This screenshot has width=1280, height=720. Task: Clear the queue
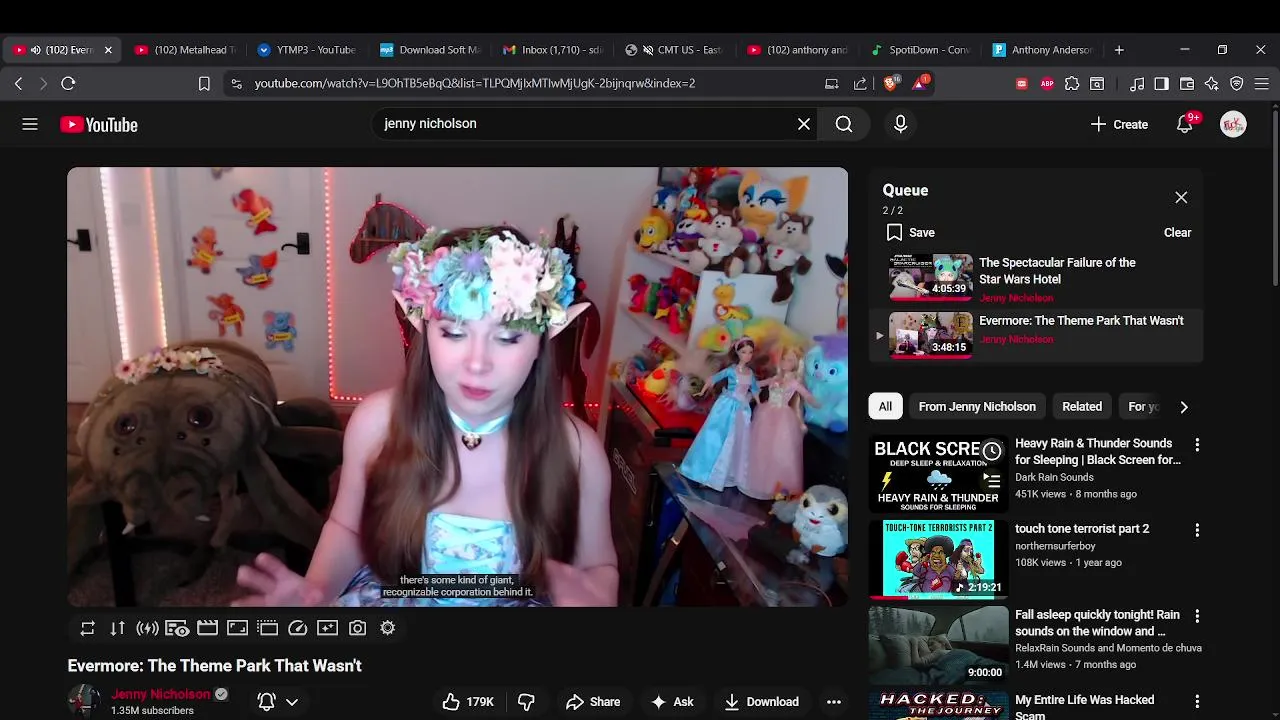click(1177, 233)
